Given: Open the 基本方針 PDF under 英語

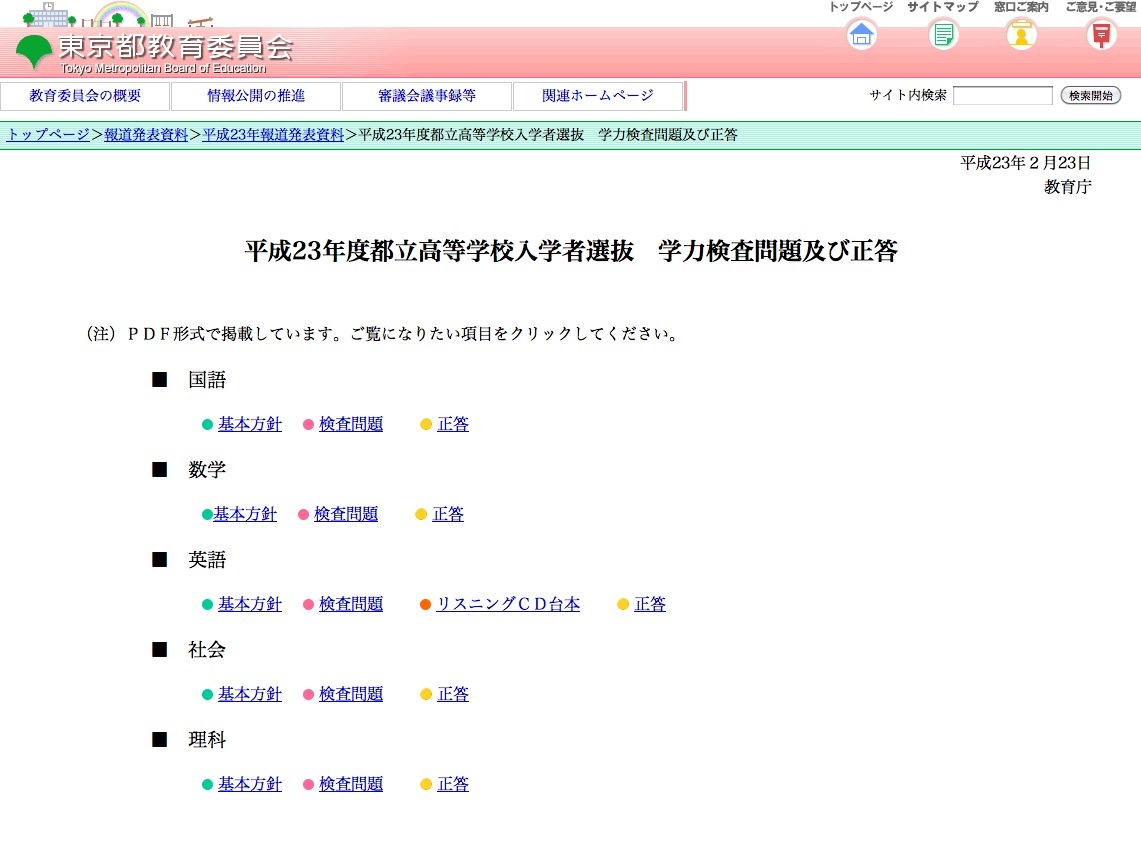Looking at the screenshot, I should (x=249, y=603).
